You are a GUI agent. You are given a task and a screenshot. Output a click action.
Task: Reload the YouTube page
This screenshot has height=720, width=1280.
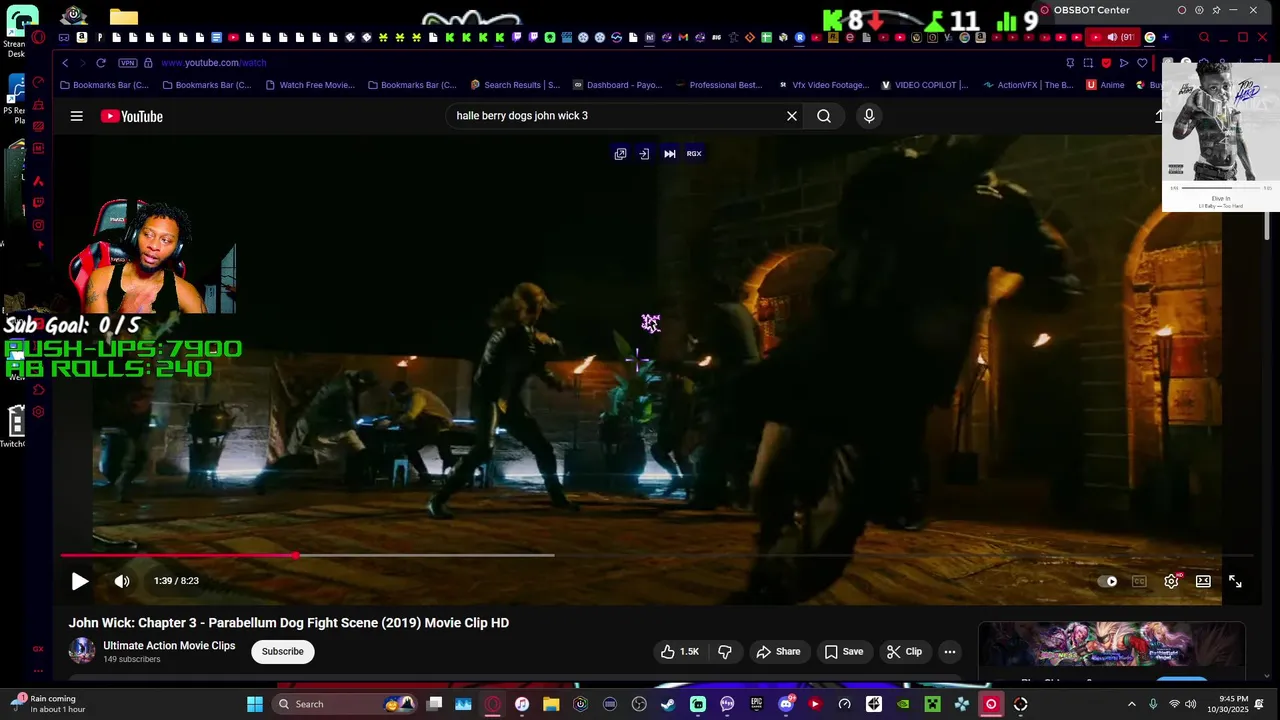101,63
